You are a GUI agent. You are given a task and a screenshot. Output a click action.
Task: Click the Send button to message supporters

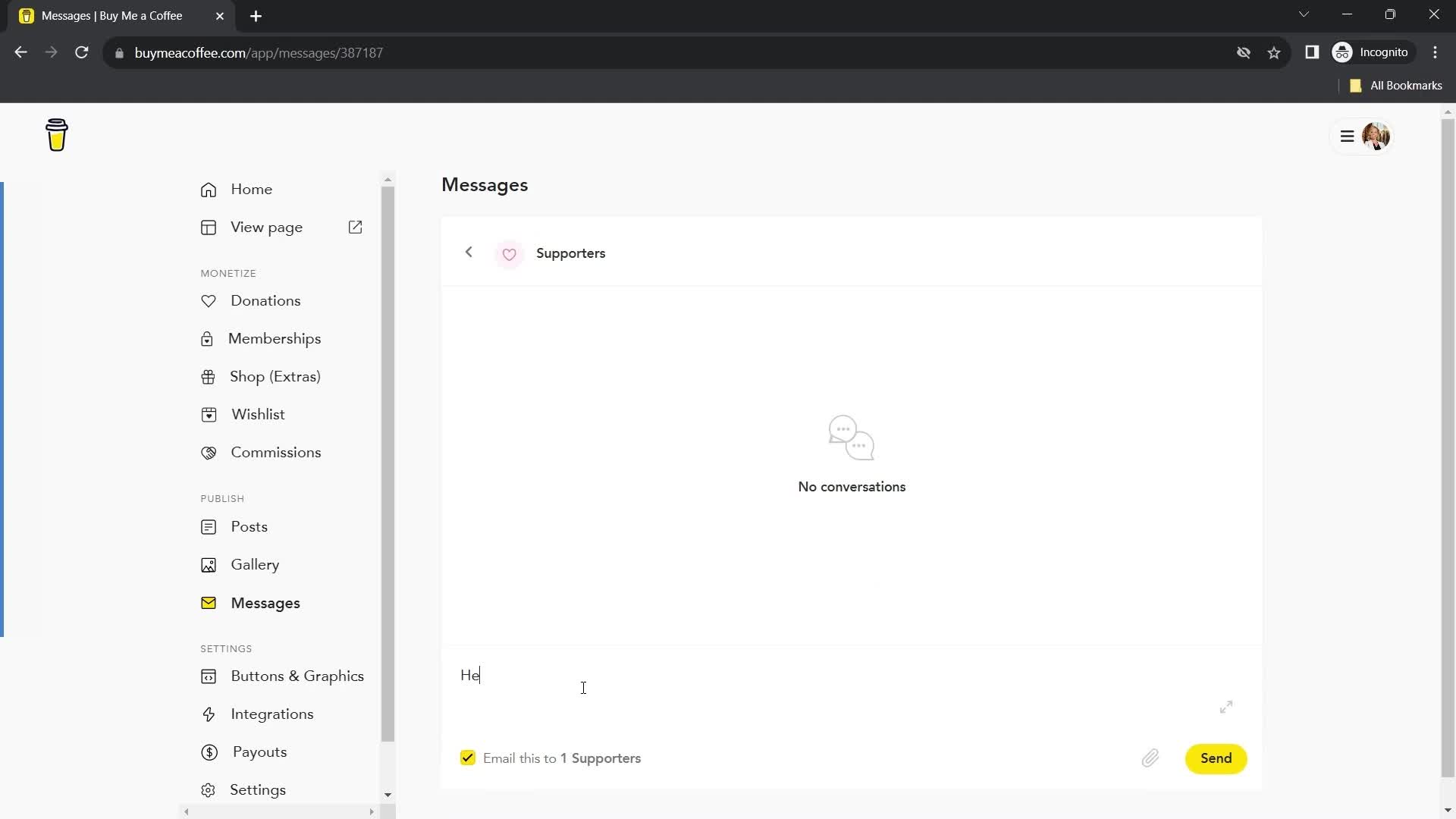tap(1216, 758)
